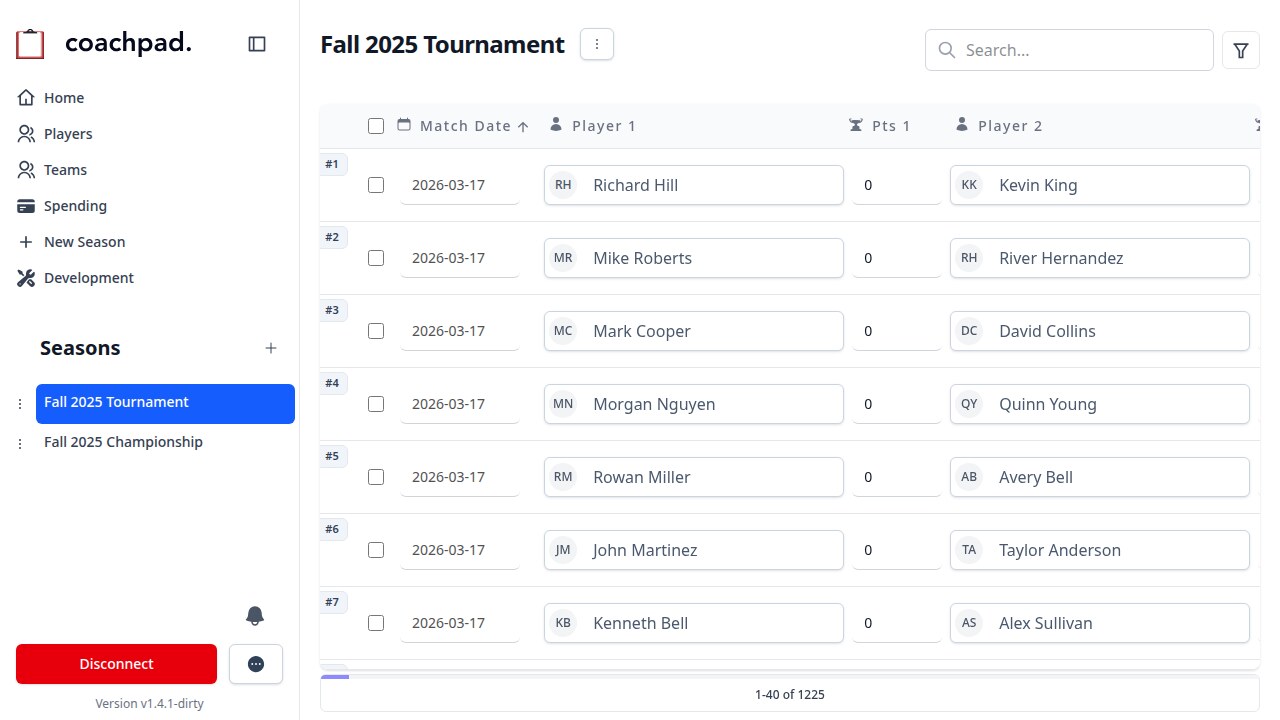Image resolution: width=1280 pixels, height=720 pixels.
Task: Check the checkbox on match #5
Action: pos(376,477)
